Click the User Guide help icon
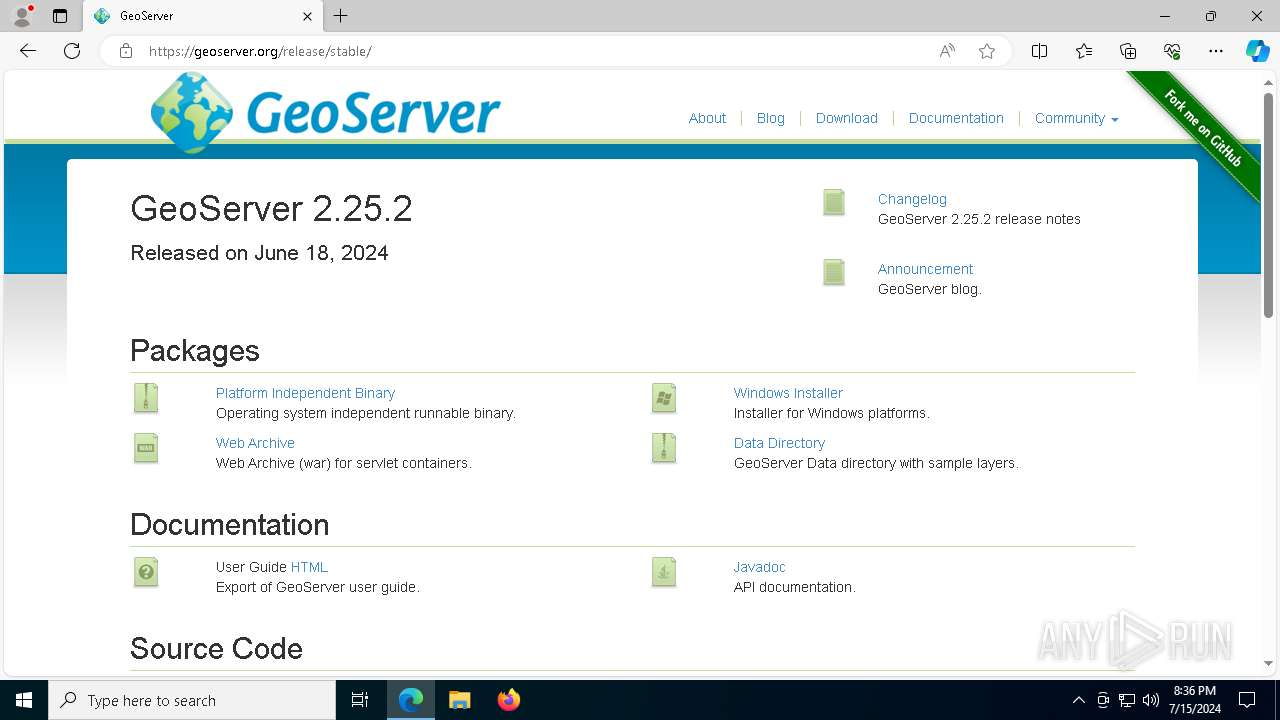Image resolution: width=1280 pixels, height=720 pixels. tap(146, 572)
